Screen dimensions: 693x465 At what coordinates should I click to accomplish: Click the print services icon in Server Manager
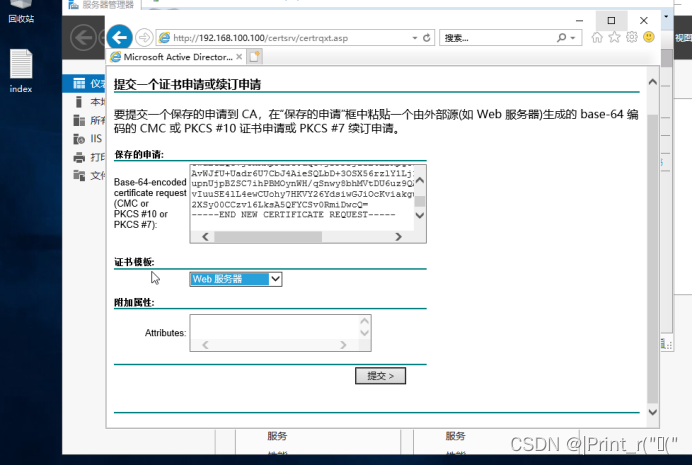pyautogui.click(x=79, y=157)
